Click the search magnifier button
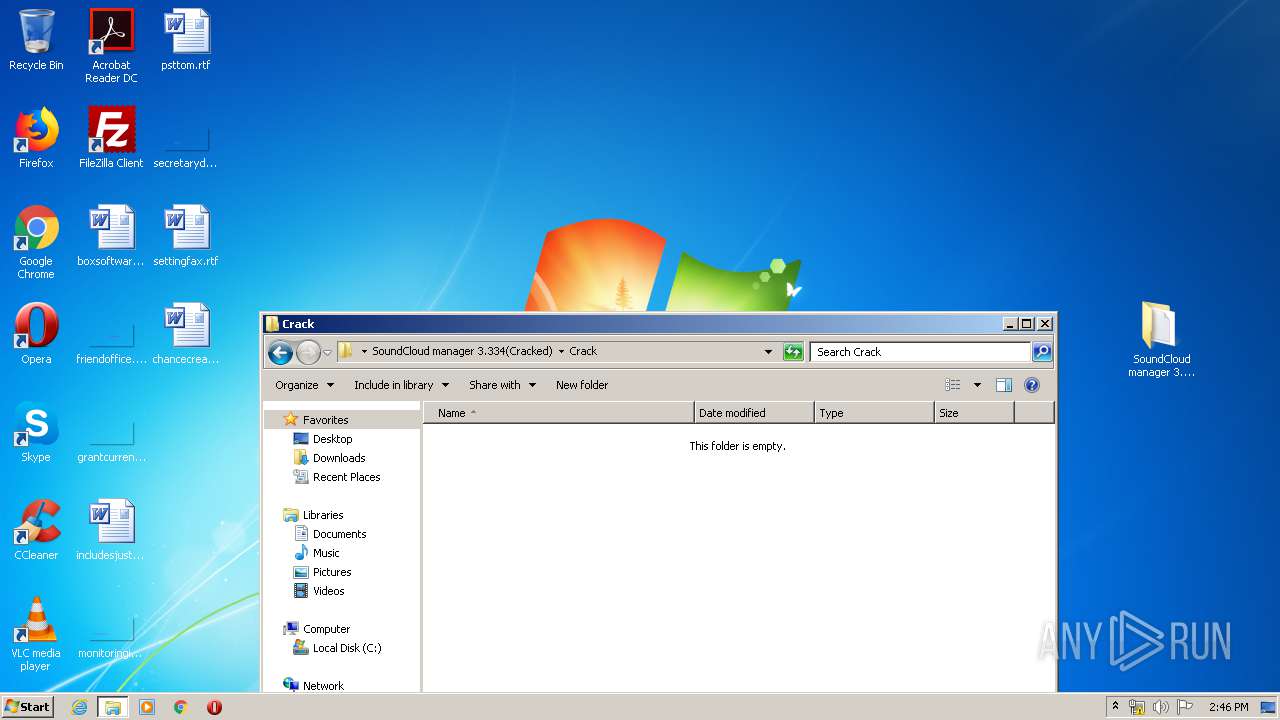1280x720 pixels. [x=1041, y=352]
